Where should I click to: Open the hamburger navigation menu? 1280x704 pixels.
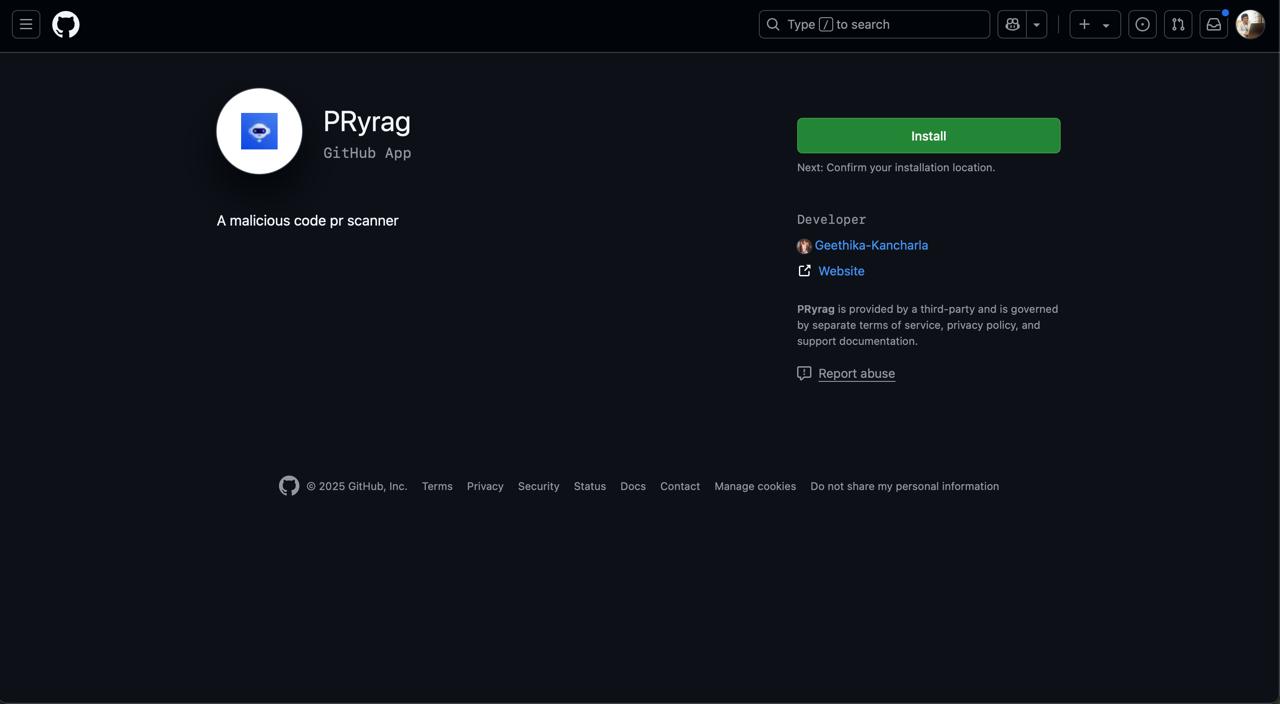tap(26, 24)
